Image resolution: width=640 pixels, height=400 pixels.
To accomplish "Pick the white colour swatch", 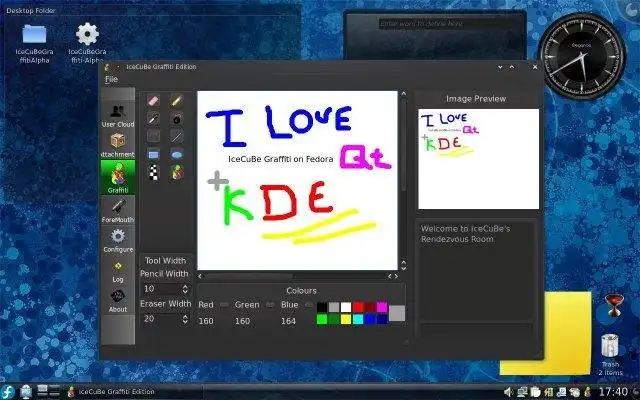I will coord(346,307).
